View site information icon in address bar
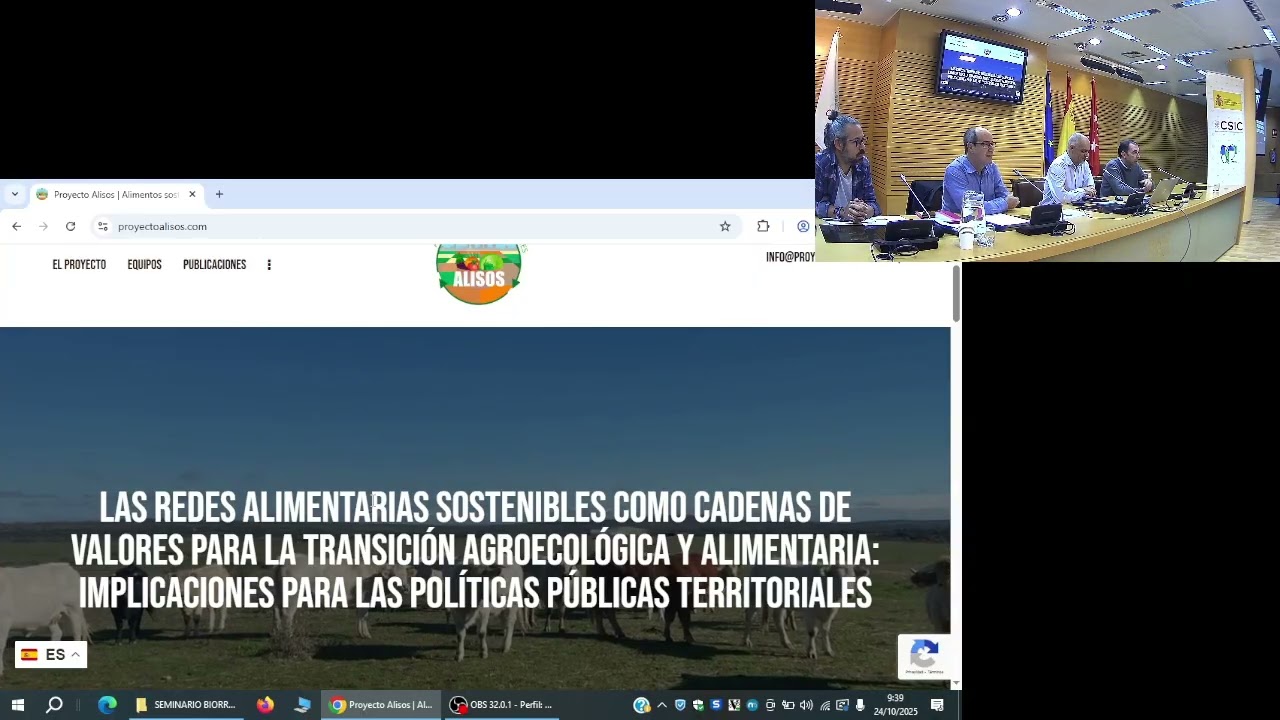Screen dimensions: 1280x720 (x=102, y=226)
